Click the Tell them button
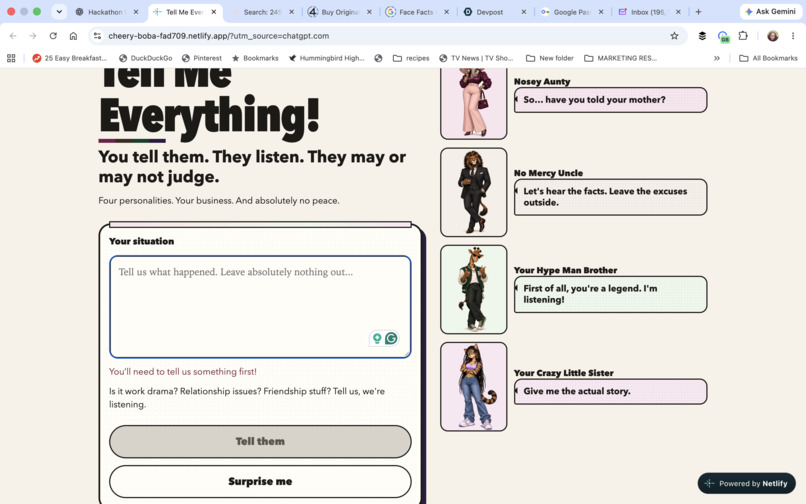This screenshot has width=806, height=504. (260, 441)
